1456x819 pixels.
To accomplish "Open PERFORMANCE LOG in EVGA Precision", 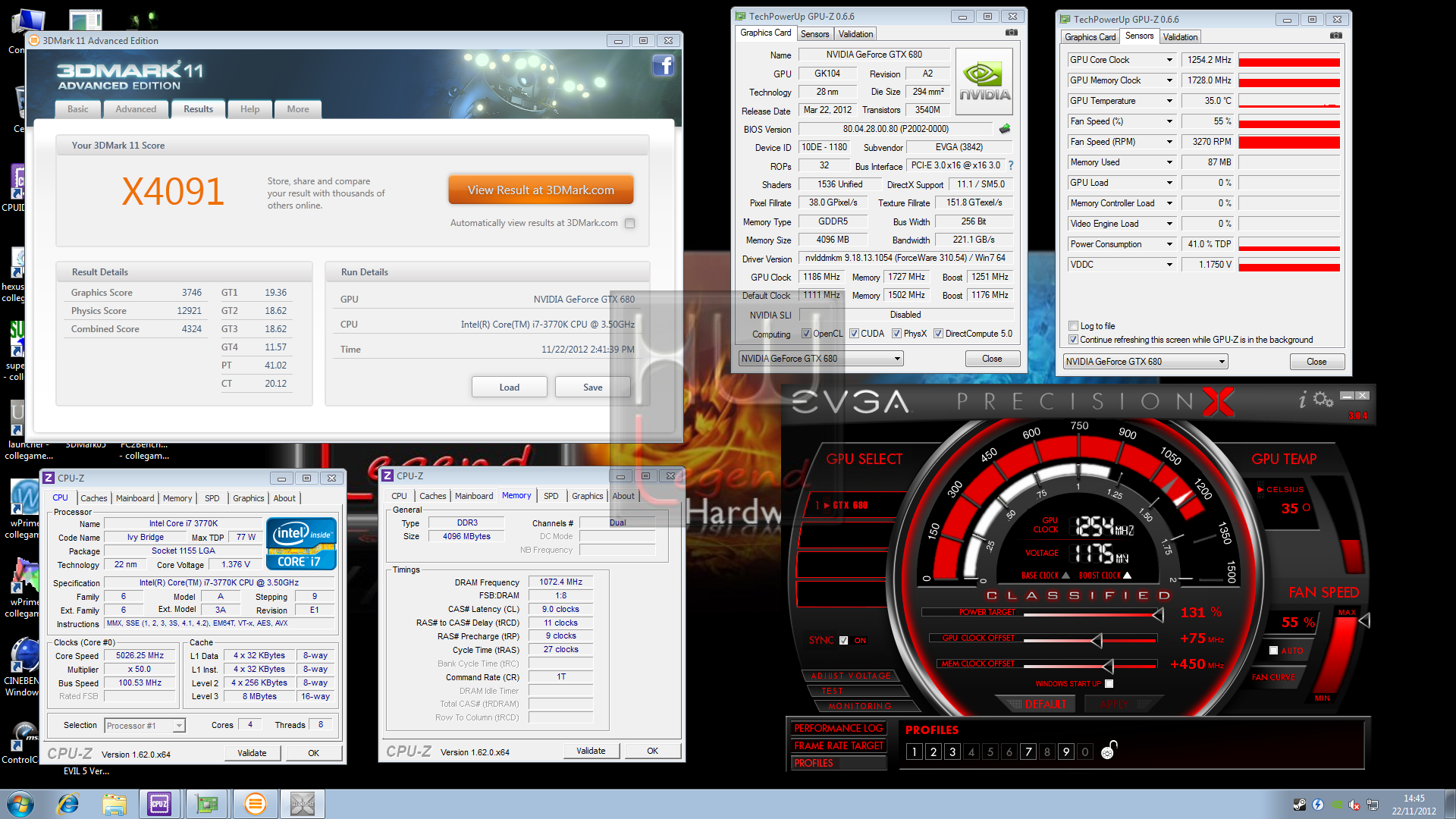I will [x=838, y=729].
